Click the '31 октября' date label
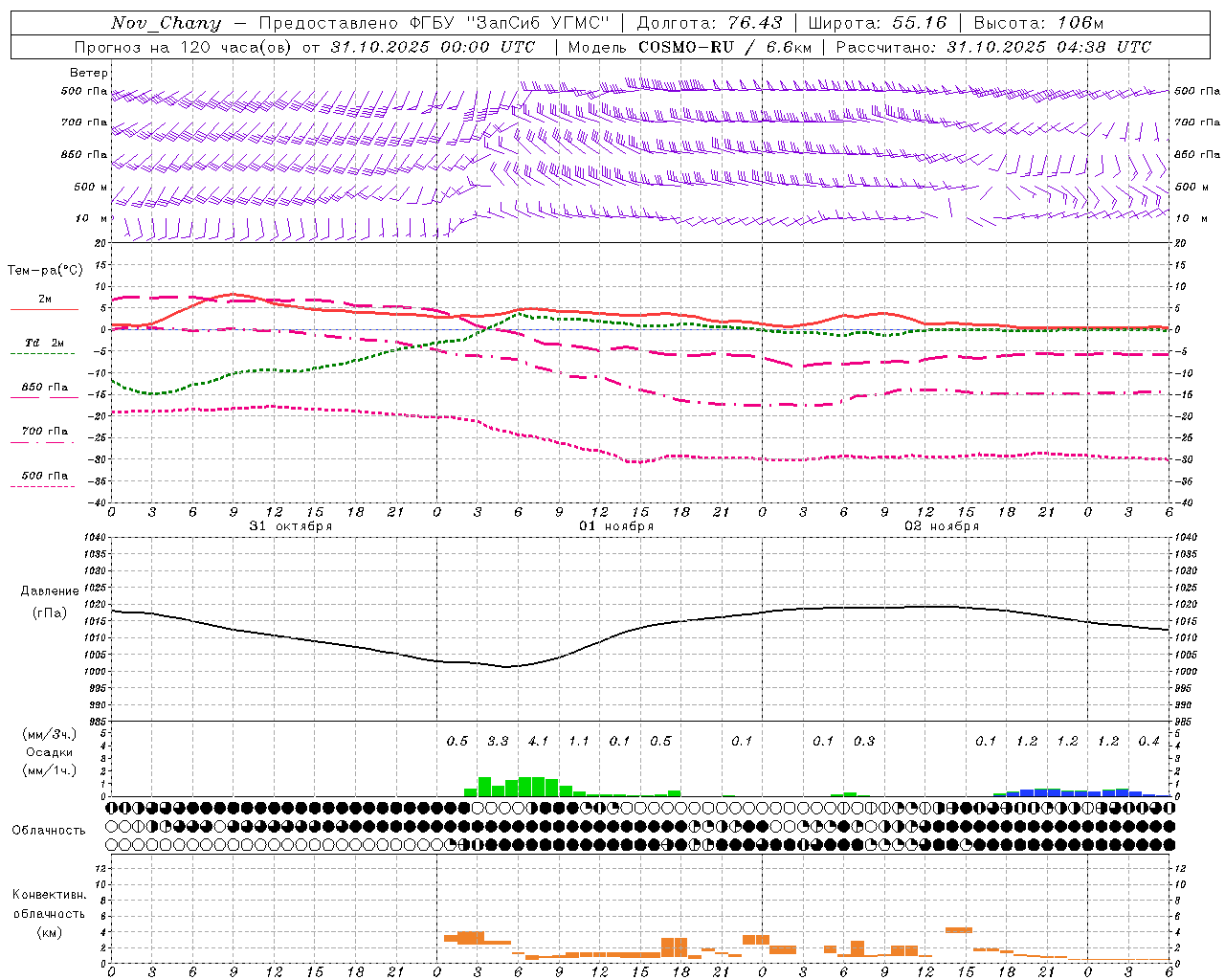The height and width of the screenshot is (980, 1225). (x=291, y=526)
